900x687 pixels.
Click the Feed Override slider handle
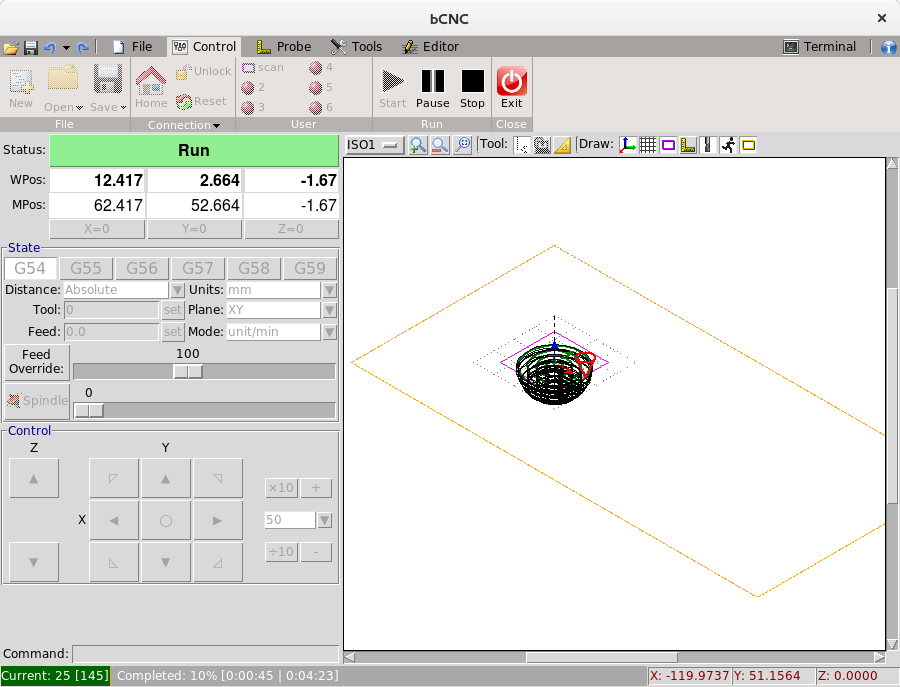click(188, 372)
